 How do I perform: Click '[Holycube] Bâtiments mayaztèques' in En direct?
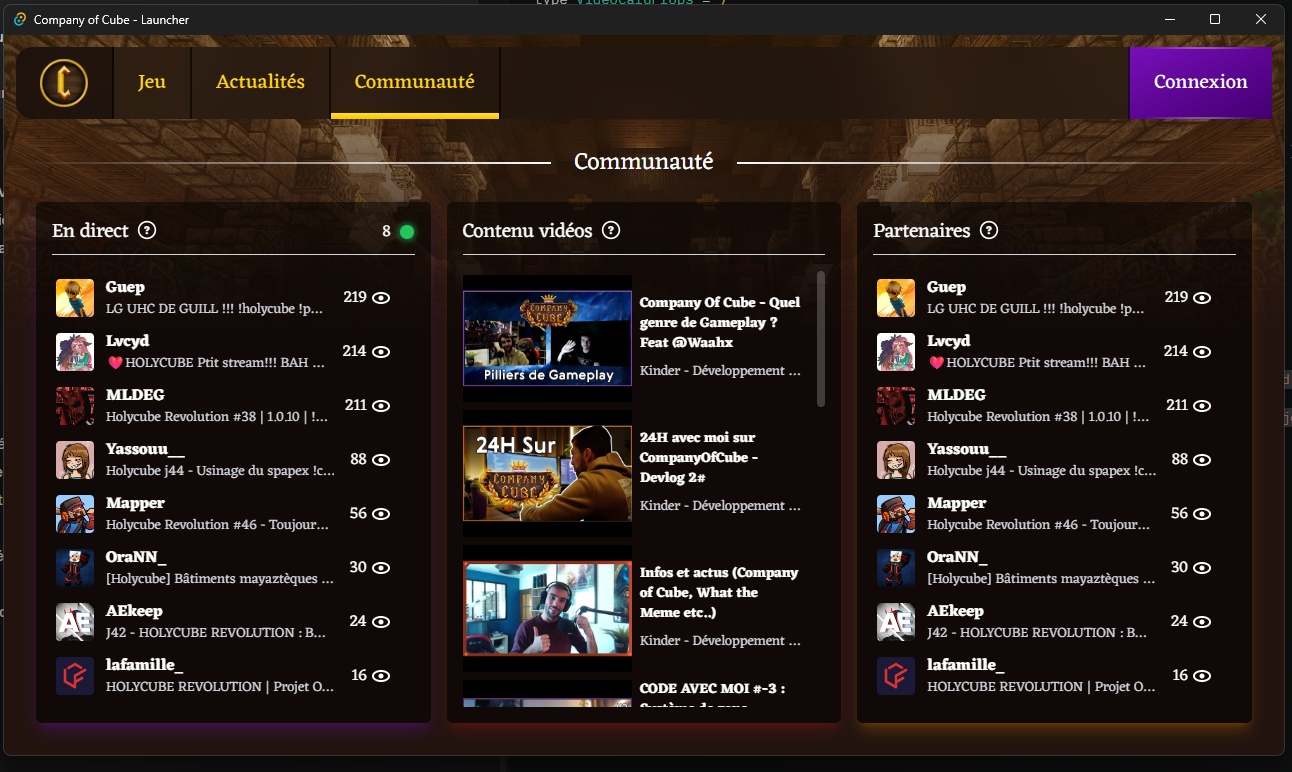point(220,579)
